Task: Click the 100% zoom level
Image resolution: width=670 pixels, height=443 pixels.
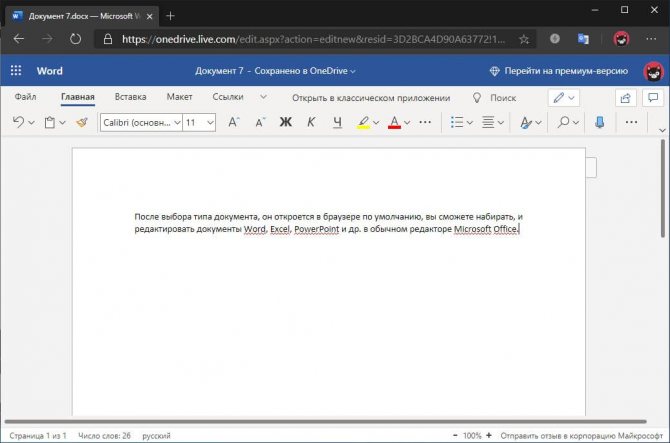Action: [472, 436]
